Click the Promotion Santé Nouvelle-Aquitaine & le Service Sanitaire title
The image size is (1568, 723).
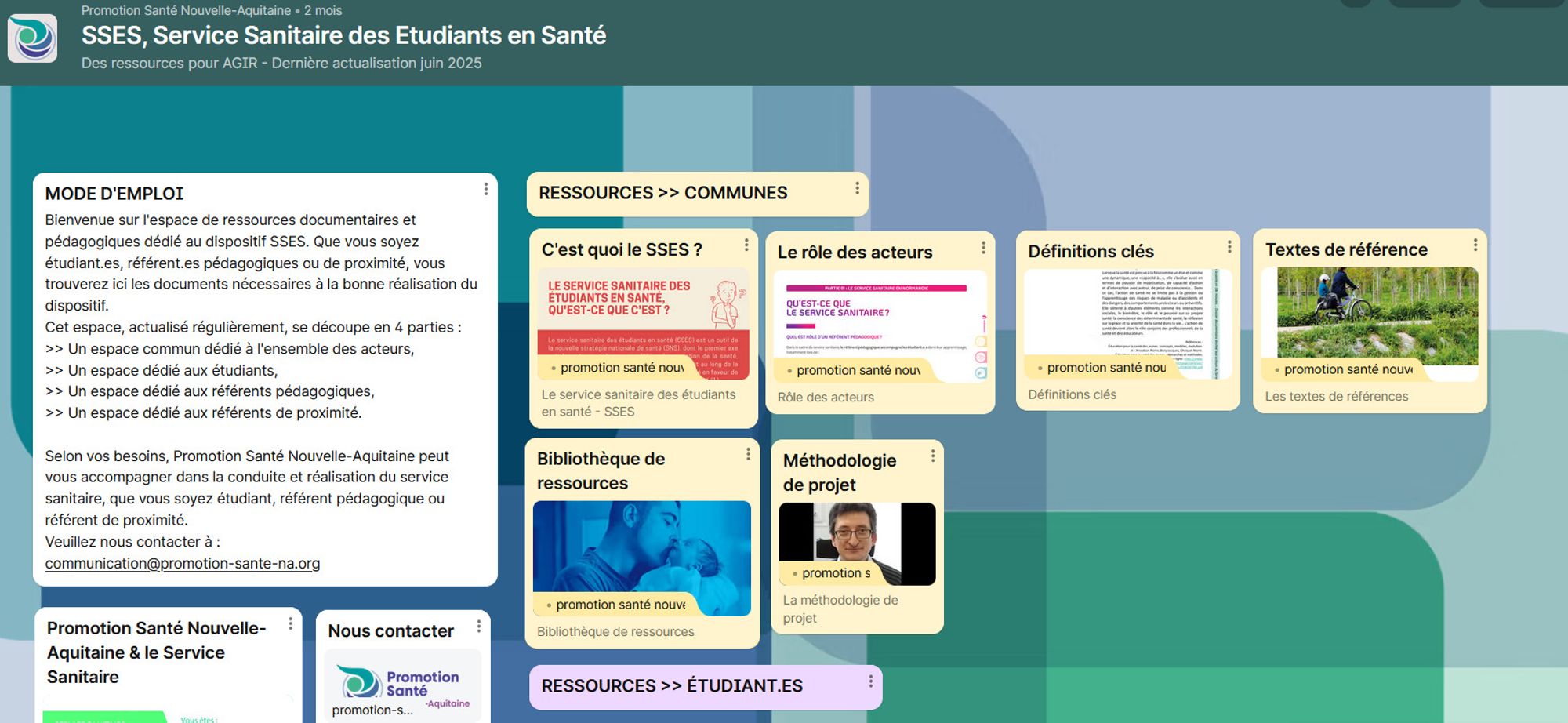156,652
